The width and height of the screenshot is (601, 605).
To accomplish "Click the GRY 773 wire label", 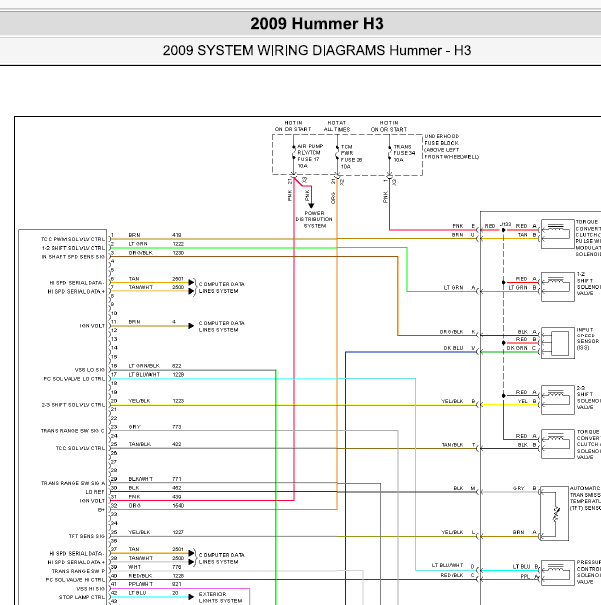I will (155, 427).
